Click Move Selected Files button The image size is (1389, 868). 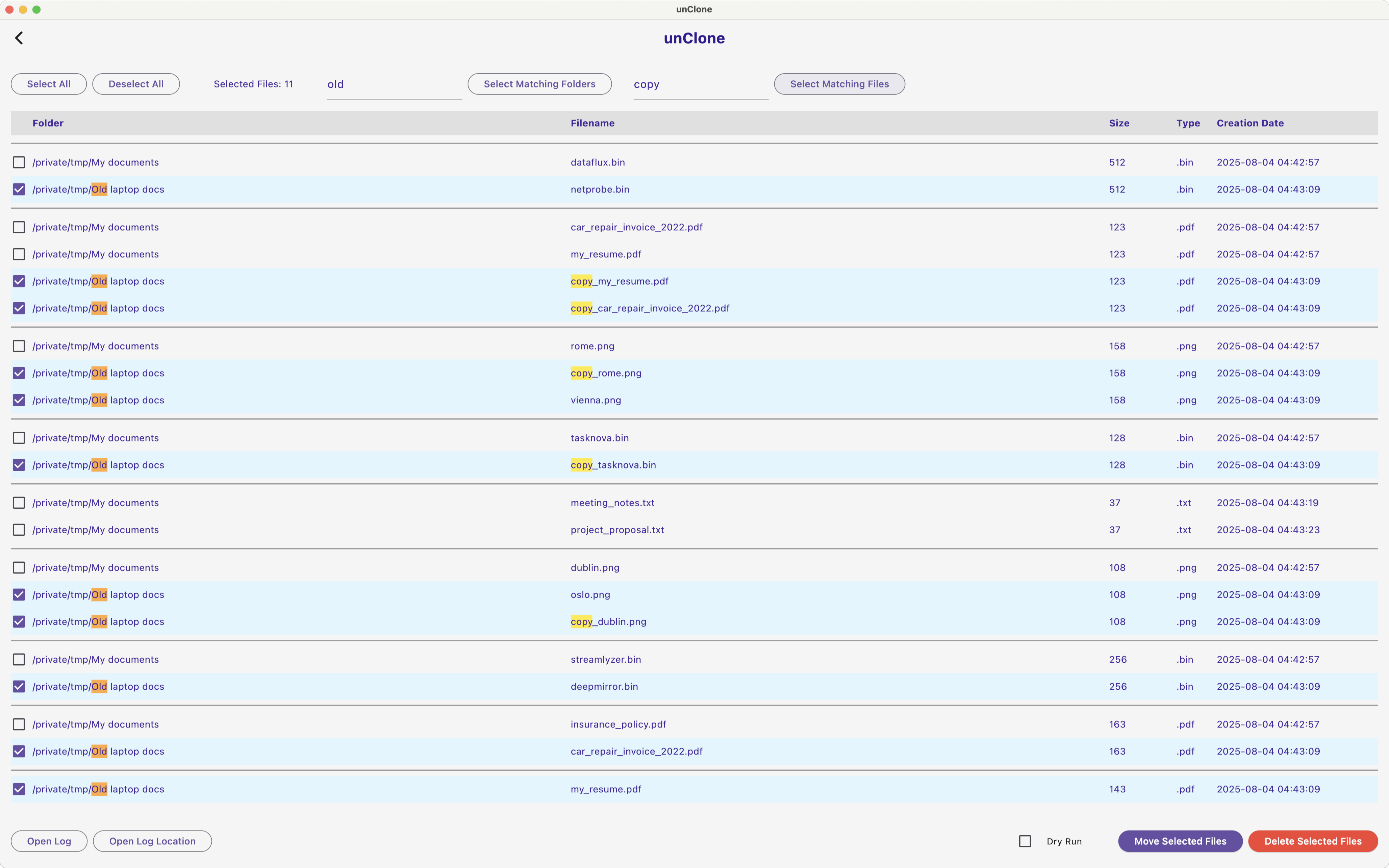(1180, 841)
